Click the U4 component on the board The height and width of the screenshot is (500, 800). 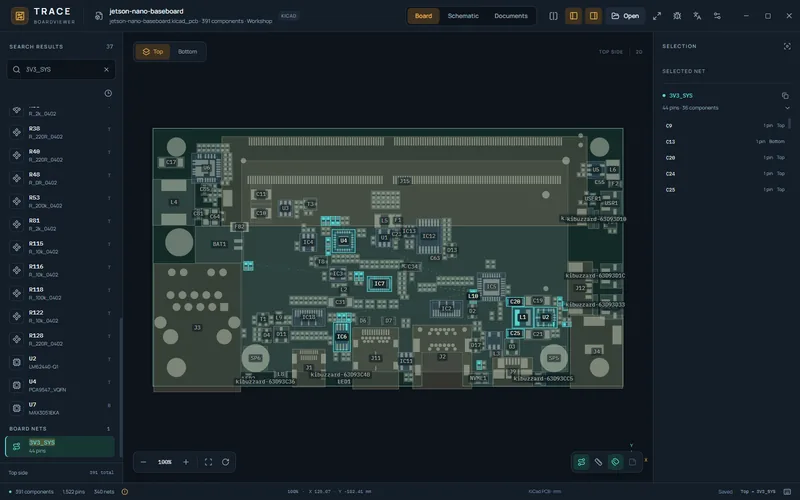(343, 241)
